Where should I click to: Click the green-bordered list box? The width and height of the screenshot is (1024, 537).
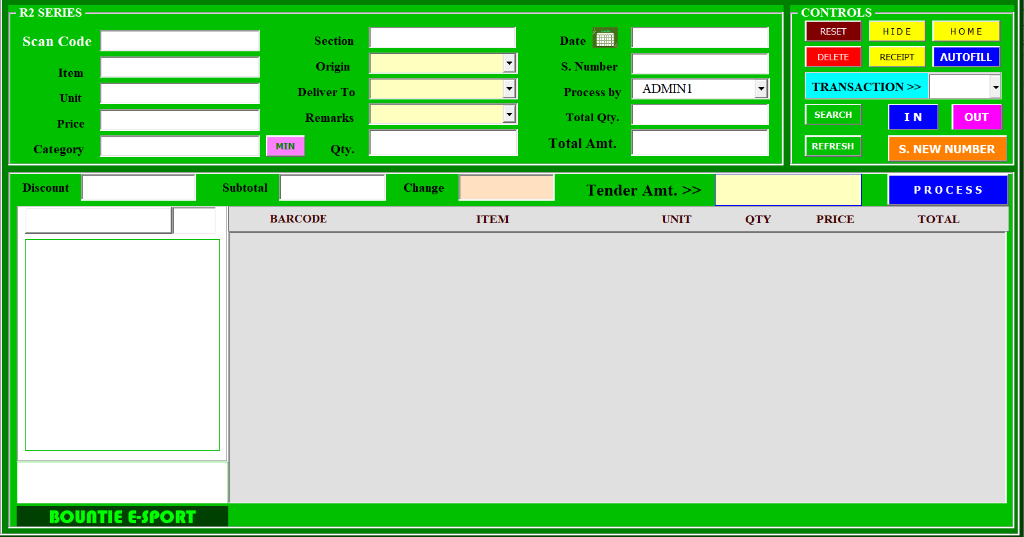click(x=122, y=345)
